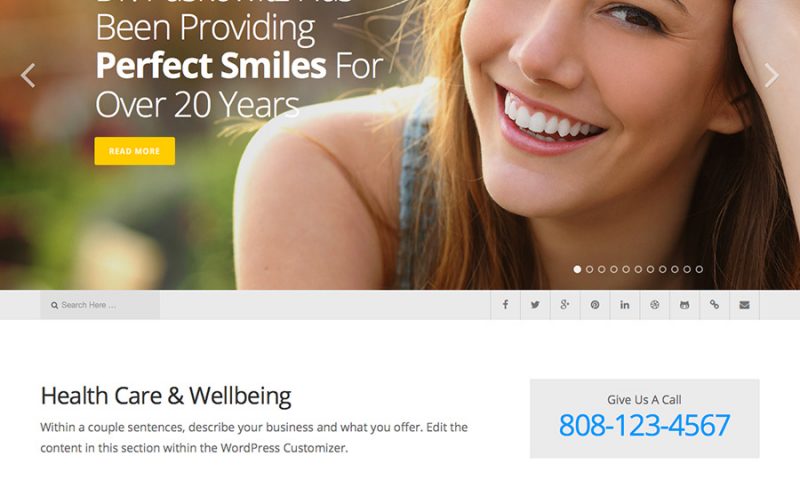Visit the Pinterest profile icon

[x=595, y=305]
